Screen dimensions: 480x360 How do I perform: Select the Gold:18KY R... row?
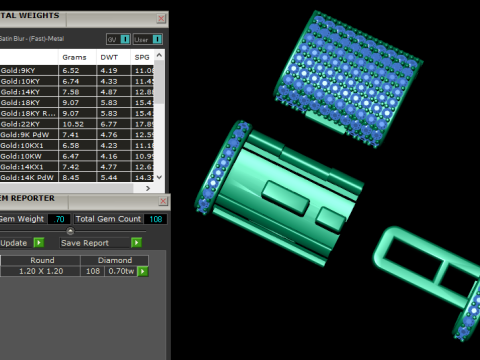[77, 113]
